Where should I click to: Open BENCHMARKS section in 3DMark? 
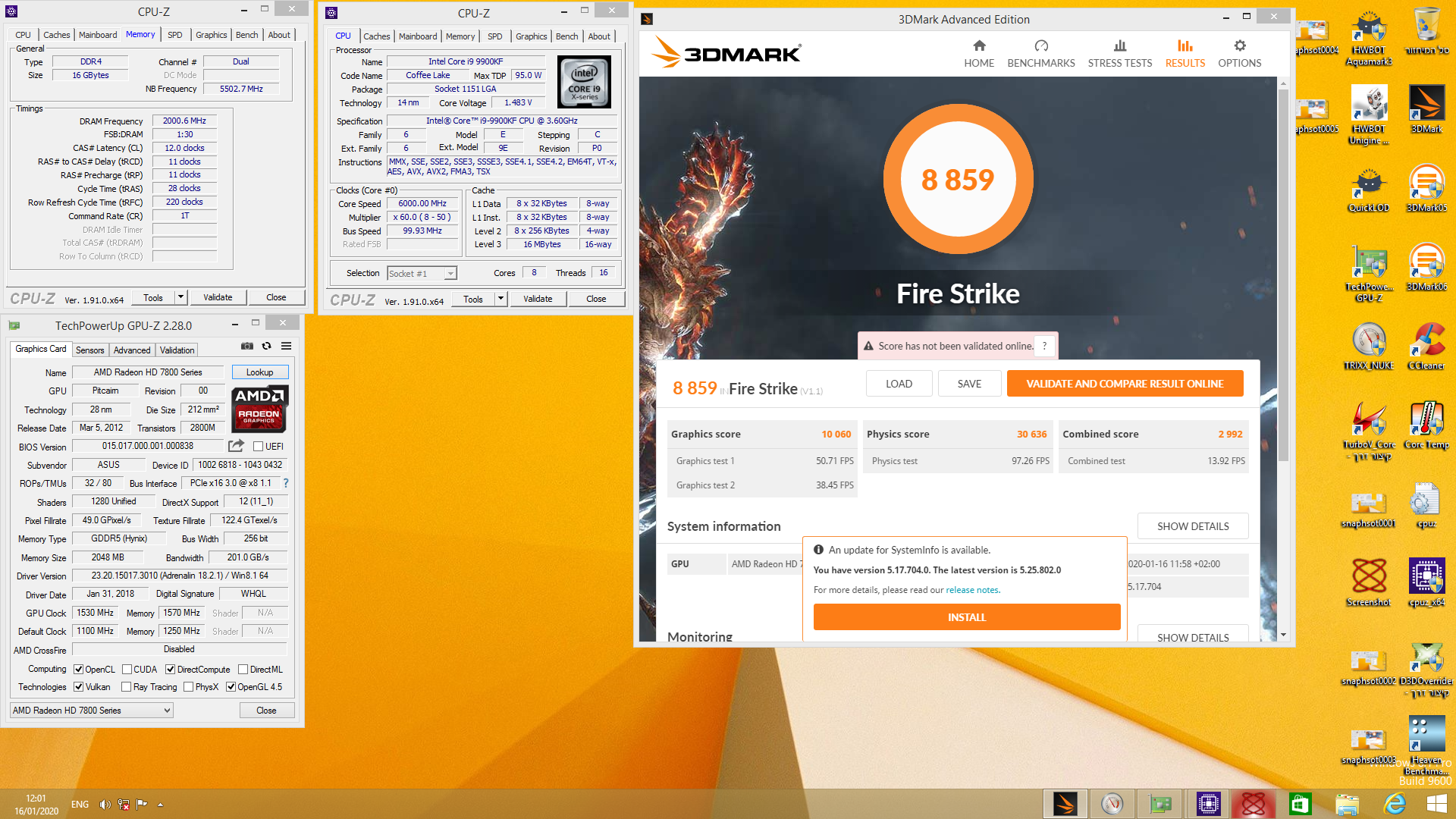1041,54
